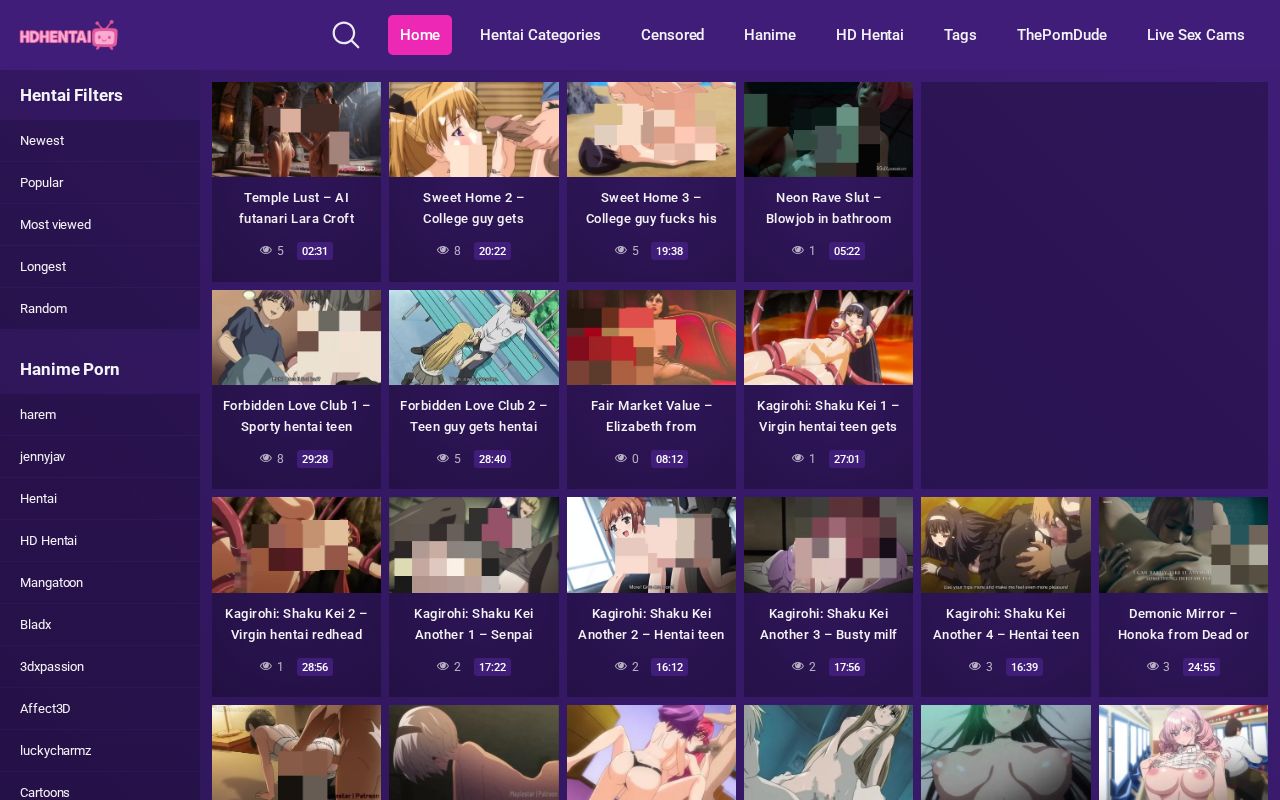The image size is (1280, 800).
Task: Click the views eye icon on Sweet Home 2 card
Action: pos(443,250)
